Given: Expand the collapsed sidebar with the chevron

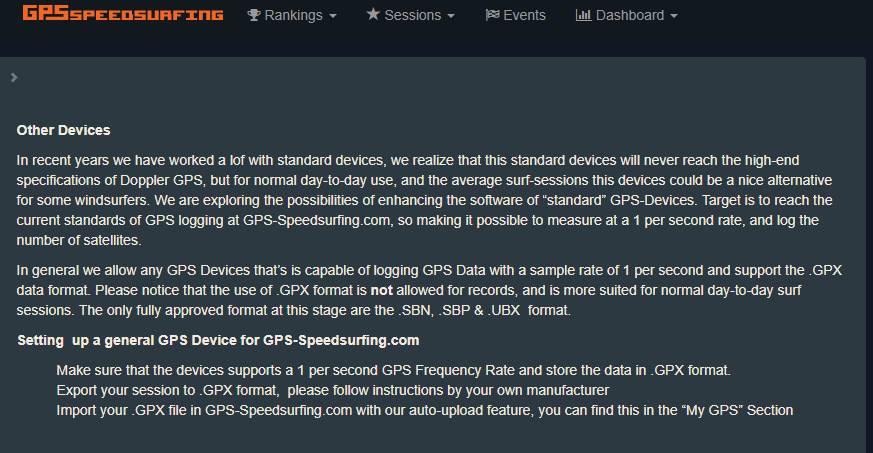Looking at the screenshot, I should coord(14,77).
